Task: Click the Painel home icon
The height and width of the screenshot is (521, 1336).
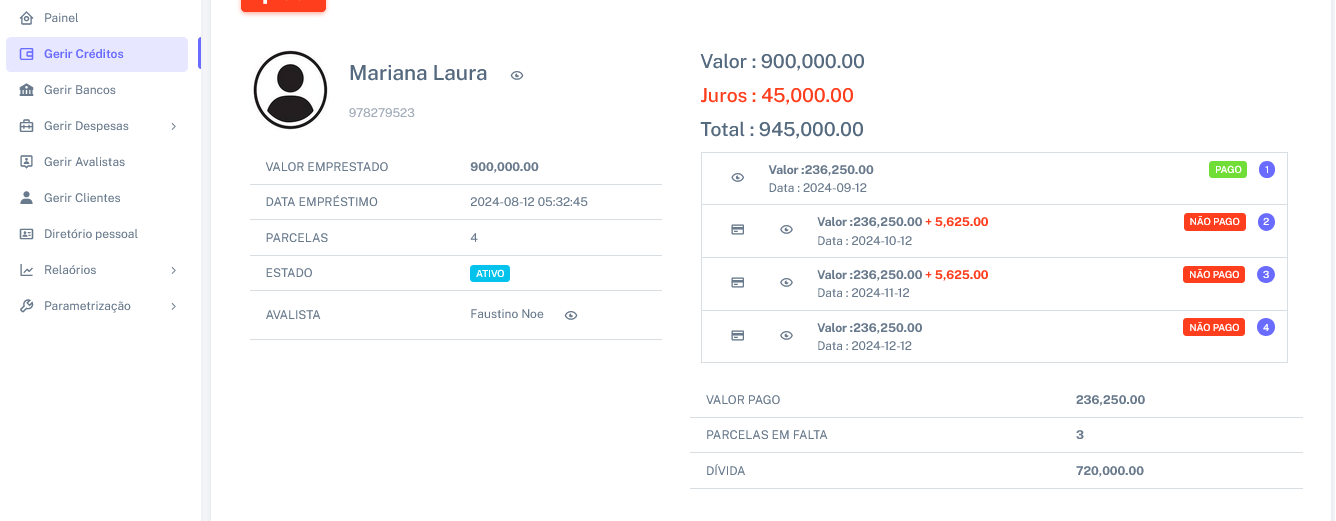Action: [x=27, y=18]
